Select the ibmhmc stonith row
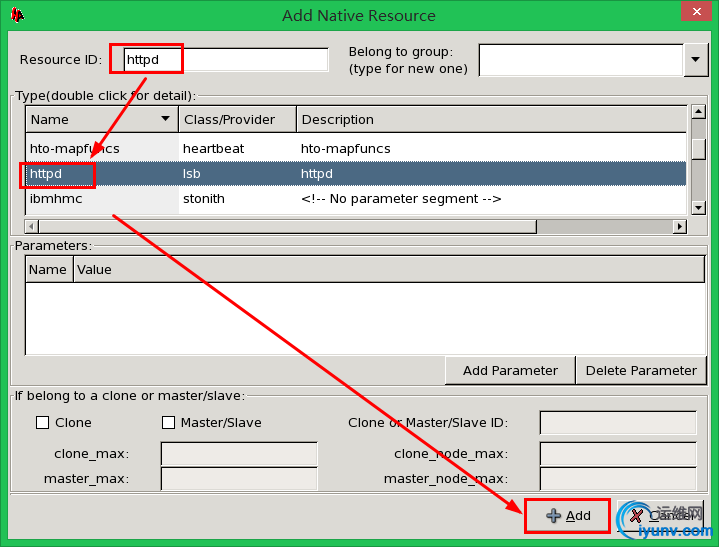Image resolution: width=719 pixels, height=547 pixels. click(356, 199)
